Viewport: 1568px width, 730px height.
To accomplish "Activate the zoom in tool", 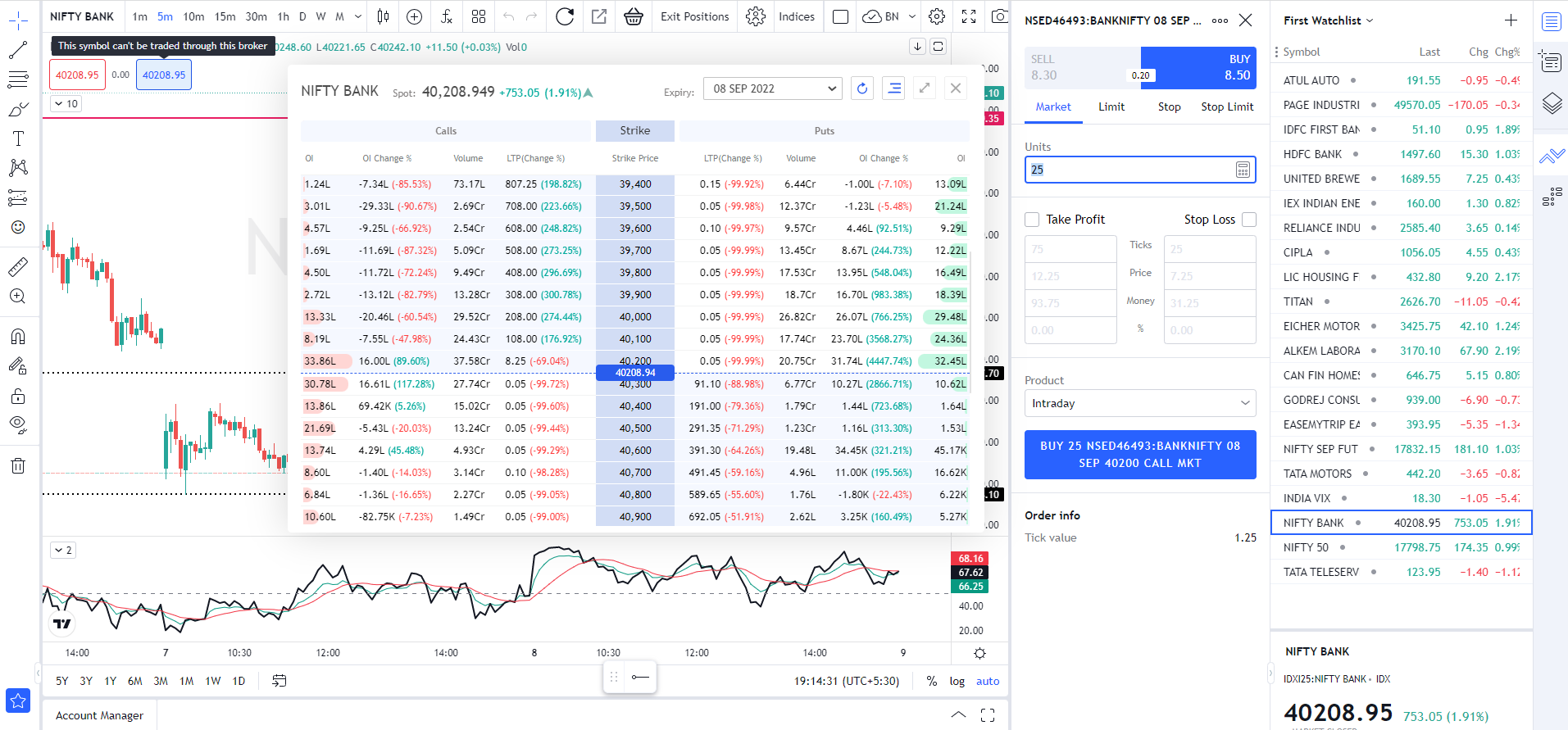I will click(x=18, y=296).
